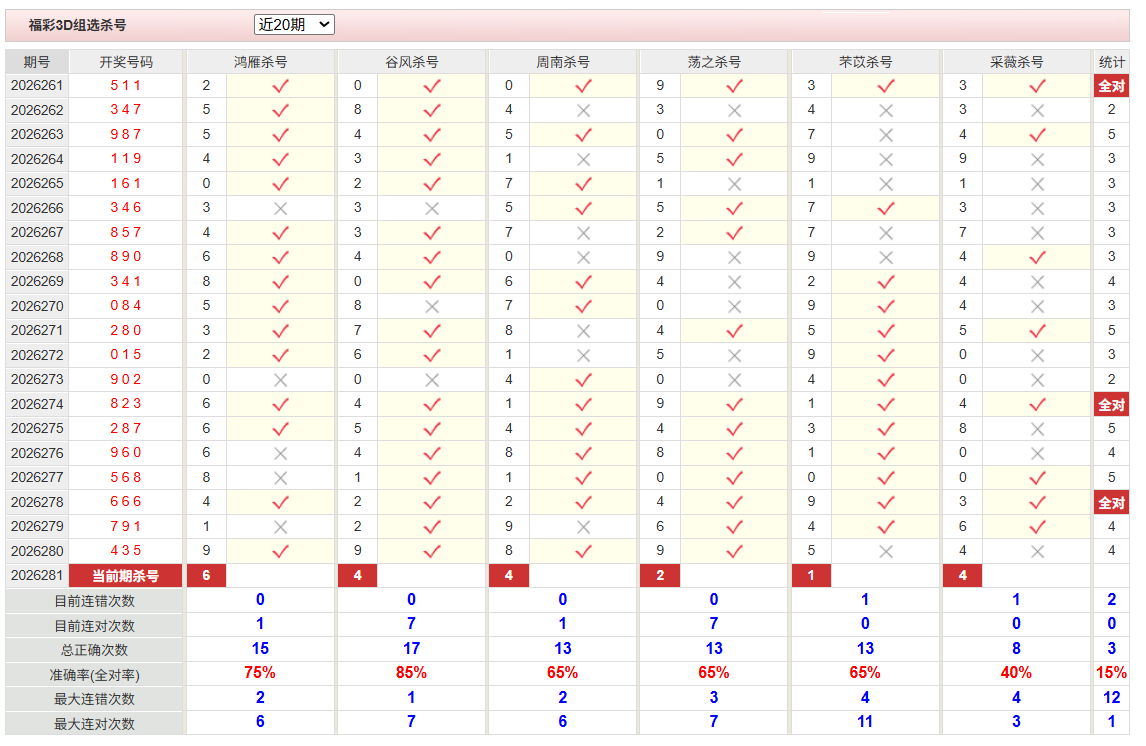Click 采薇杀号 X mark in row 2026275
The width and height of the screenshot is (1146, 746).
(1037, 430)
